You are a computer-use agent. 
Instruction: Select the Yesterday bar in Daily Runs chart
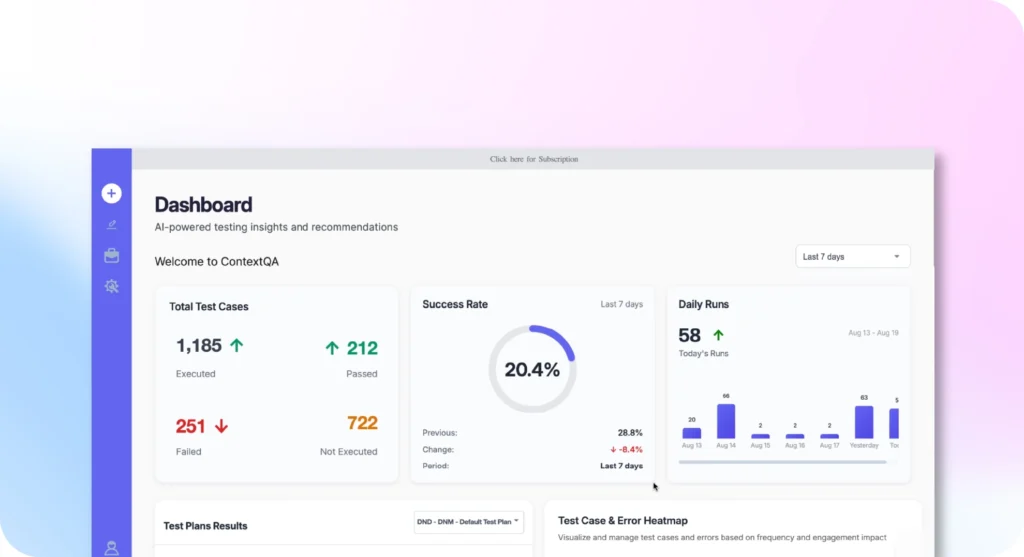863,422
